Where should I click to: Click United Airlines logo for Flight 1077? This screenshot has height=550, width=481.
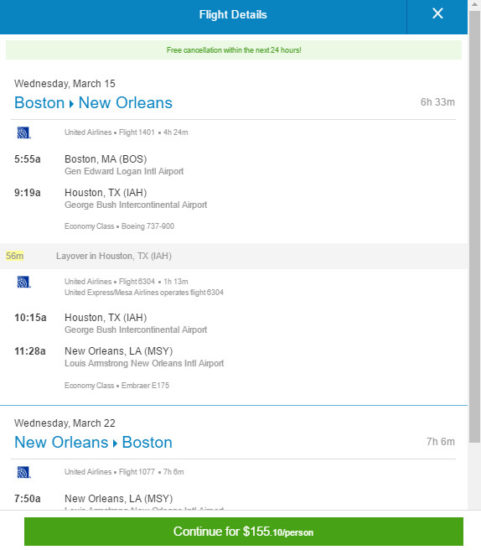[24, 472]
